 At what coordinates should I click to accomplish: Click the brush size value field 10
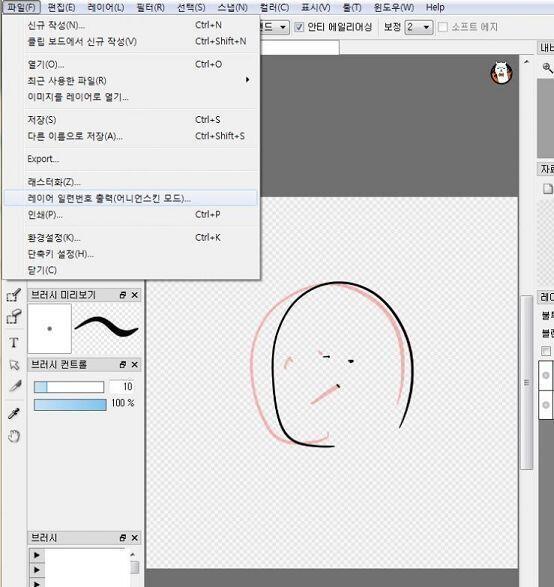pos(121,387)
